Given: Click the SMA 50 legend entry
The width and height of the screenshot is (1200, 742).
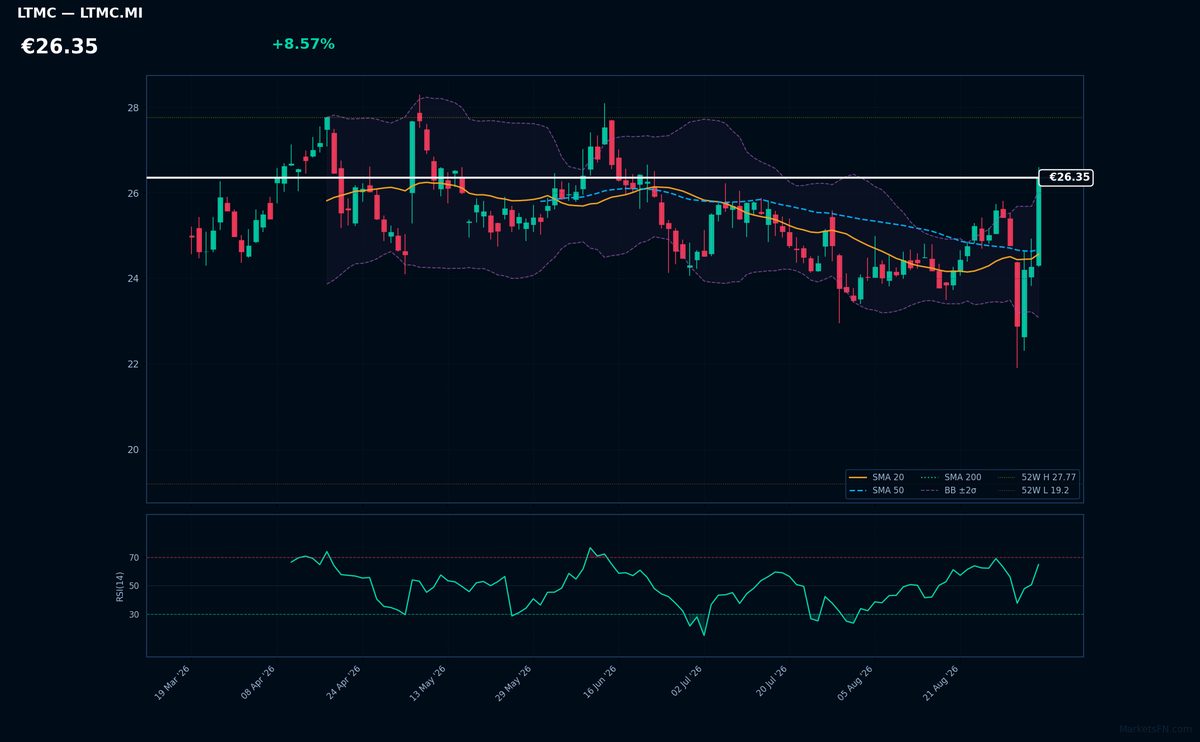Looking at the screenshot, I should pos(877,491).
